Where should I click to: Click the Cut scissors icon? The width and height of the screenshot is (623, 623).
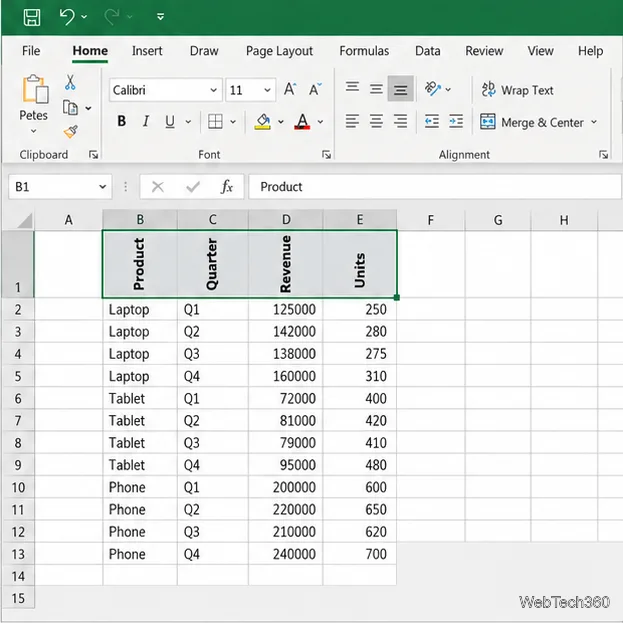coord(70,83)
